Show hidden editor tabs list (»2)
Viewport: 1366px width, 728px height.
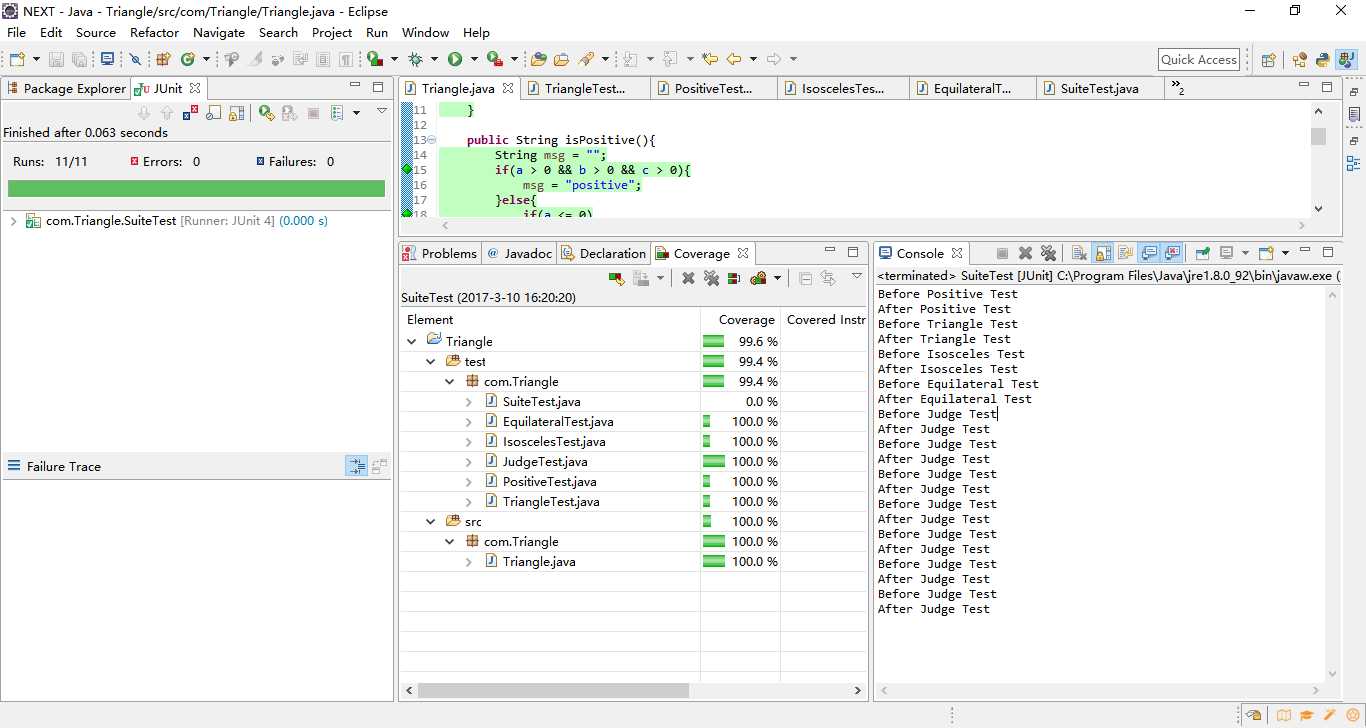(1177, 88)
